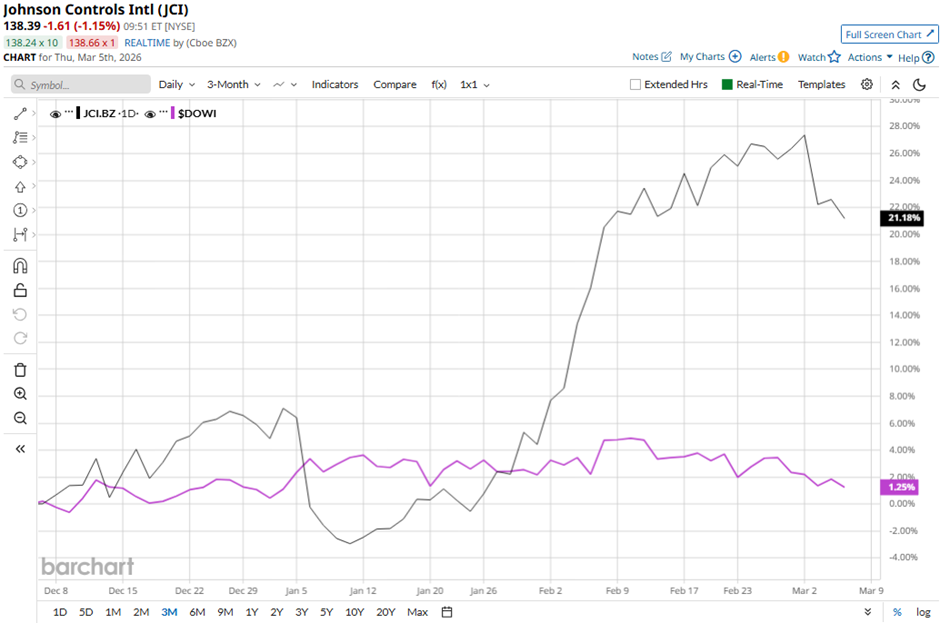Screen dimensions: 940x623
Task: Add JCI to Watch list
Action: [x=819, y=58]
